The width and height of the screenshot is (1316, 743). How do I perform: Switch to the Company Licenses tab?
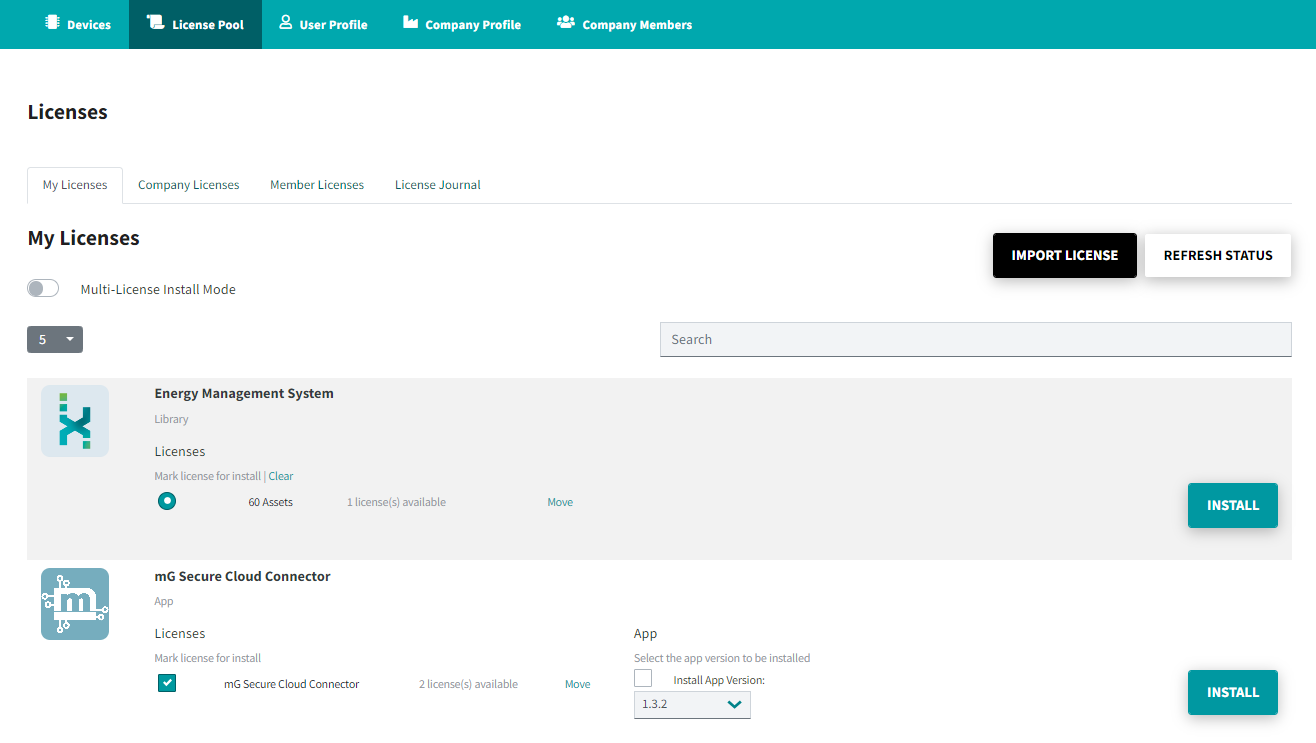click(189, 185)
